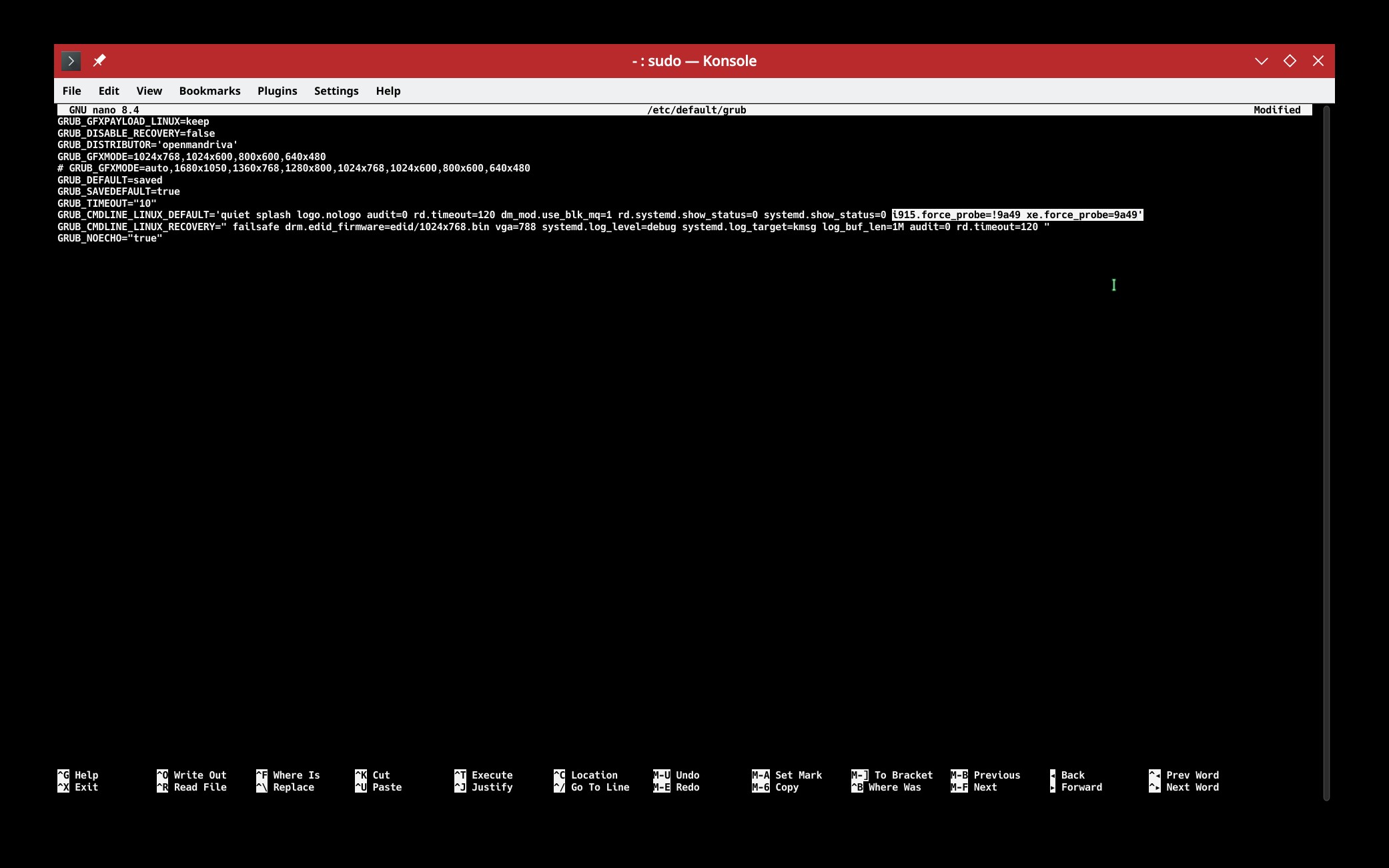
Task: Click the Next Word shortcut hint
Action: click(1184, 787)
